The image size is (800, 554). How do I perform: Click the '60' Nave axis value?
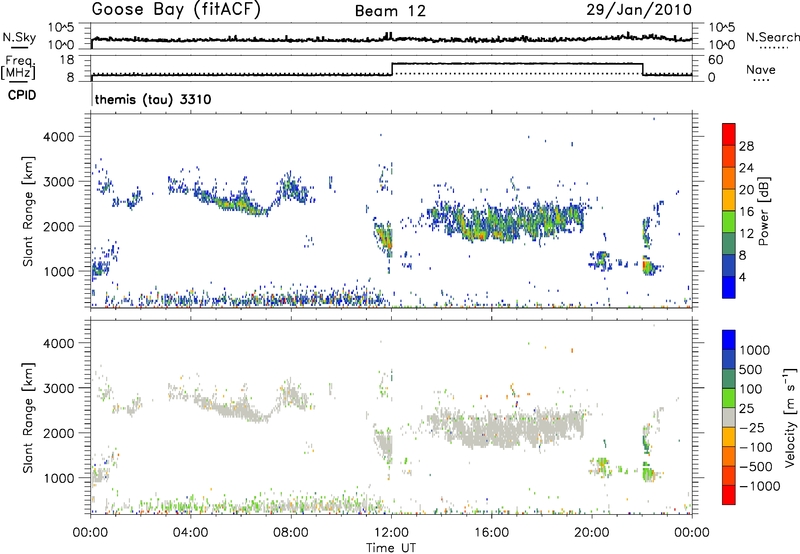coord(716,60)
